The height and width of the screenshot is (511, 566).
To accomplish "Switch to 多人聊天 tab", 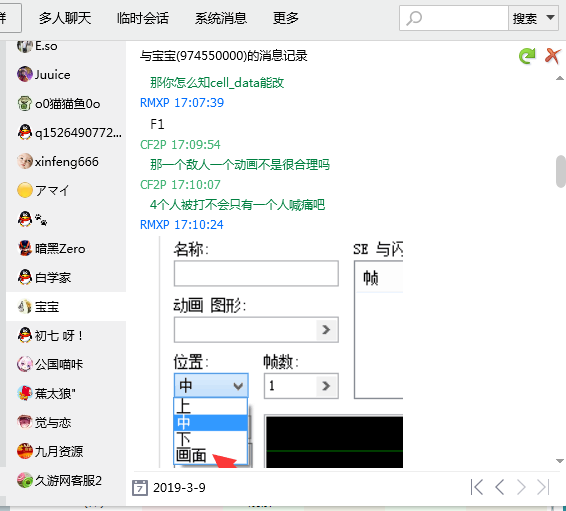I will click(65, 18).
